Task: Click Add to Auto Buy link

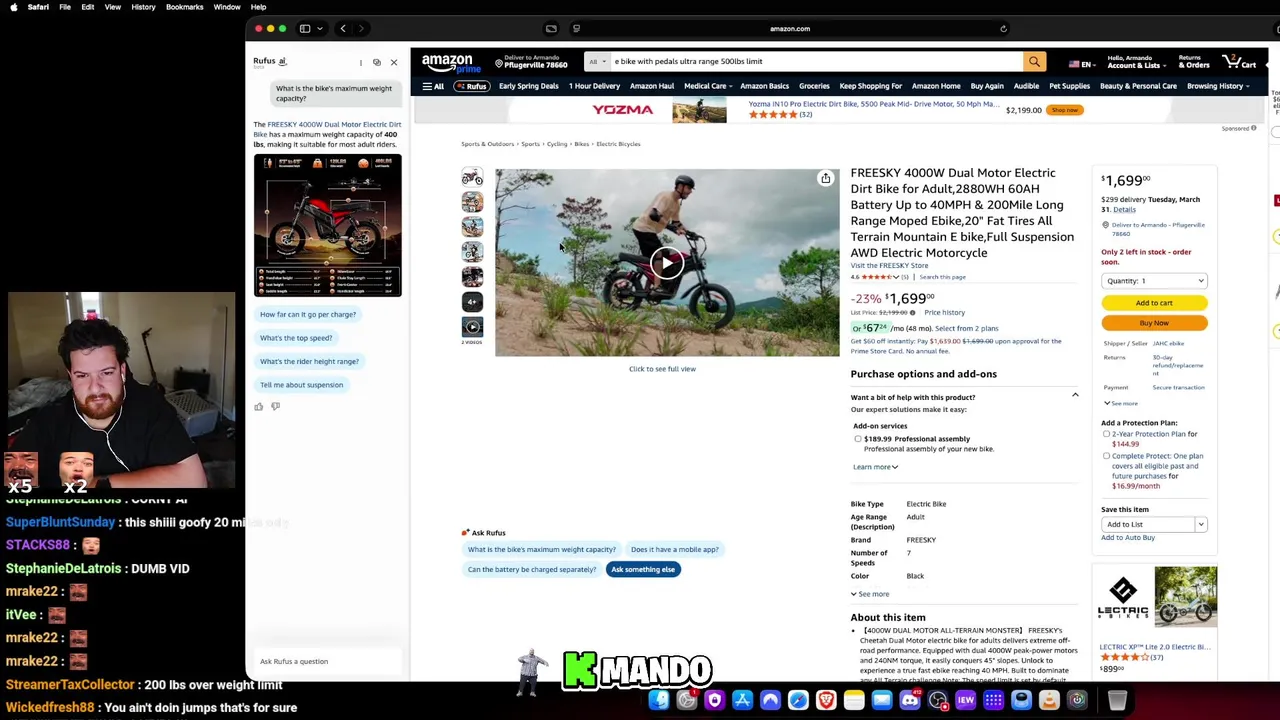Action: (x=1128, y=538)
